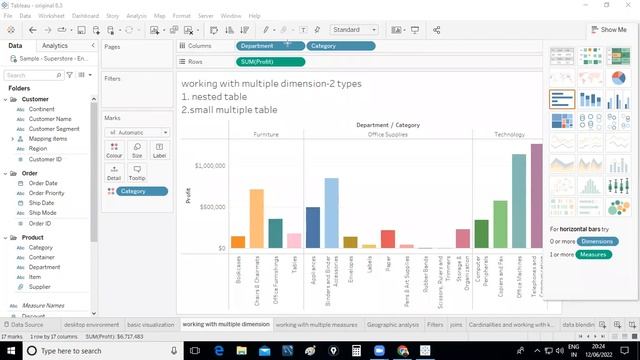Click the Show mark labels T icon
The image size is (640, 360).
point(303,30)
